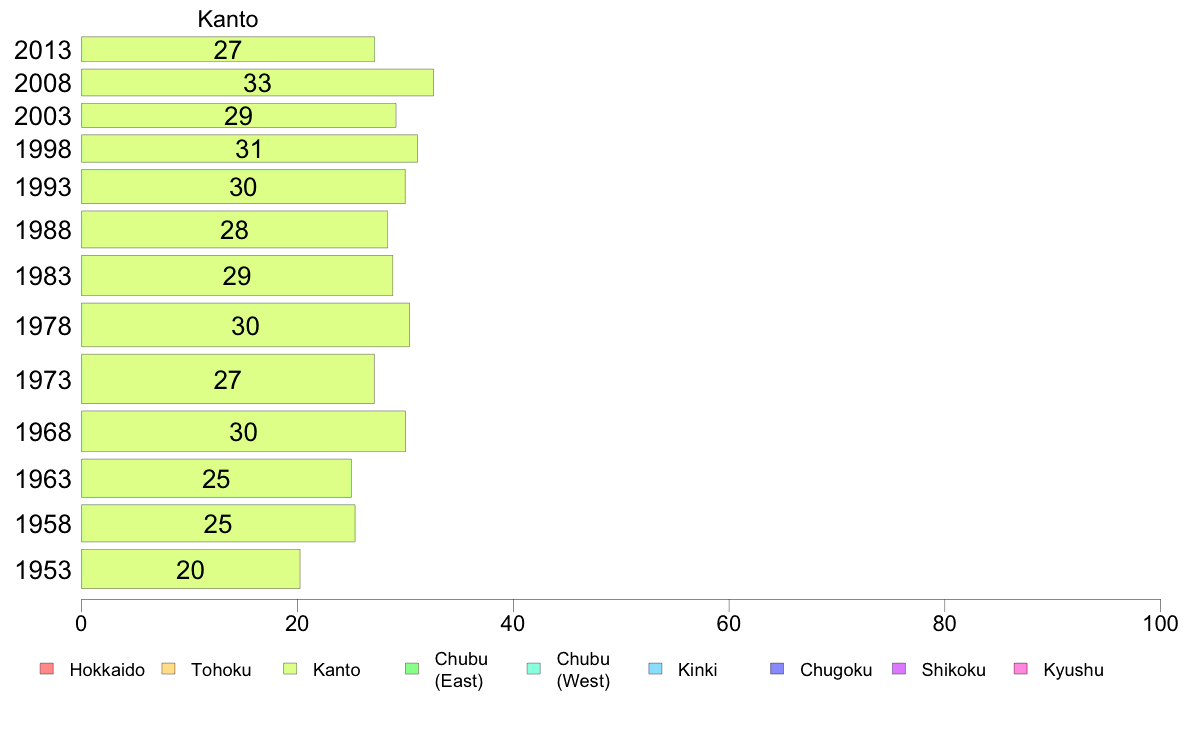
Task: Click the Tohoku legend color swatch
Action: click(x=167, y=669)
